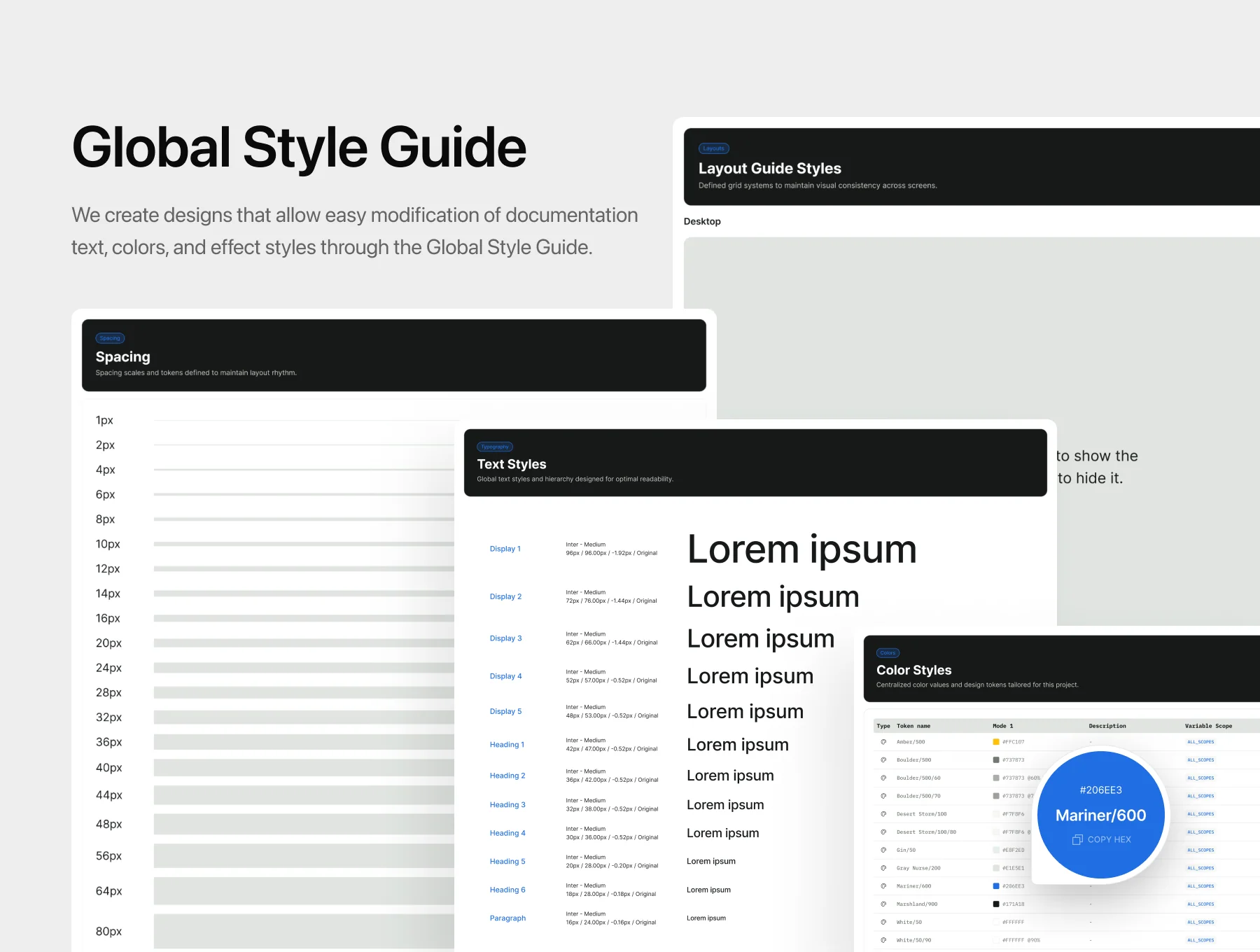Click the palette icon in the Gray Nurse/200 row
Screen dimensions: 1260x952
click(x=883, y=868)
